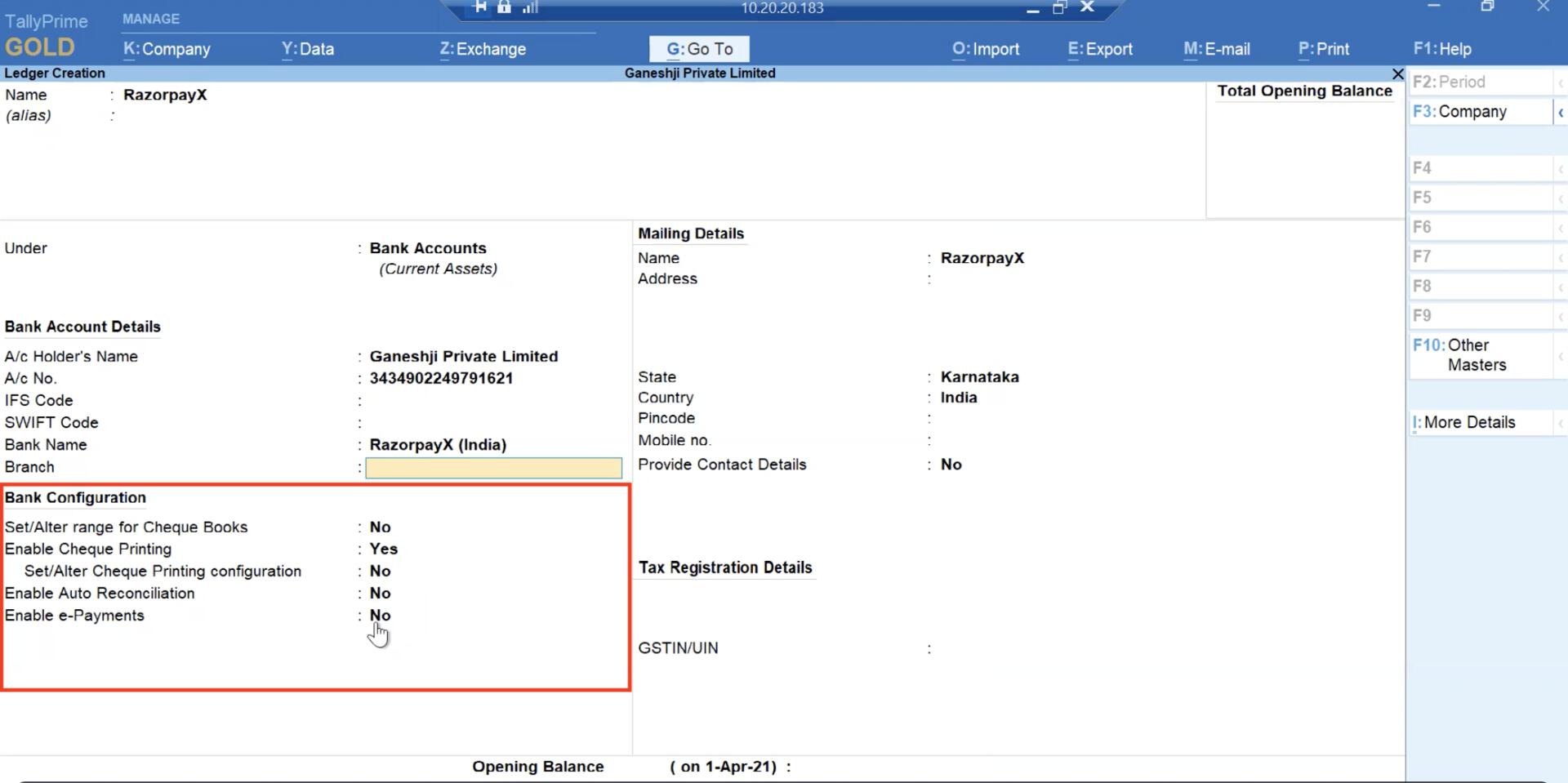Close the Ledger Creation screen with the X
Viewport: 1568px width, 783px height.
click(x=1397, y=73)
